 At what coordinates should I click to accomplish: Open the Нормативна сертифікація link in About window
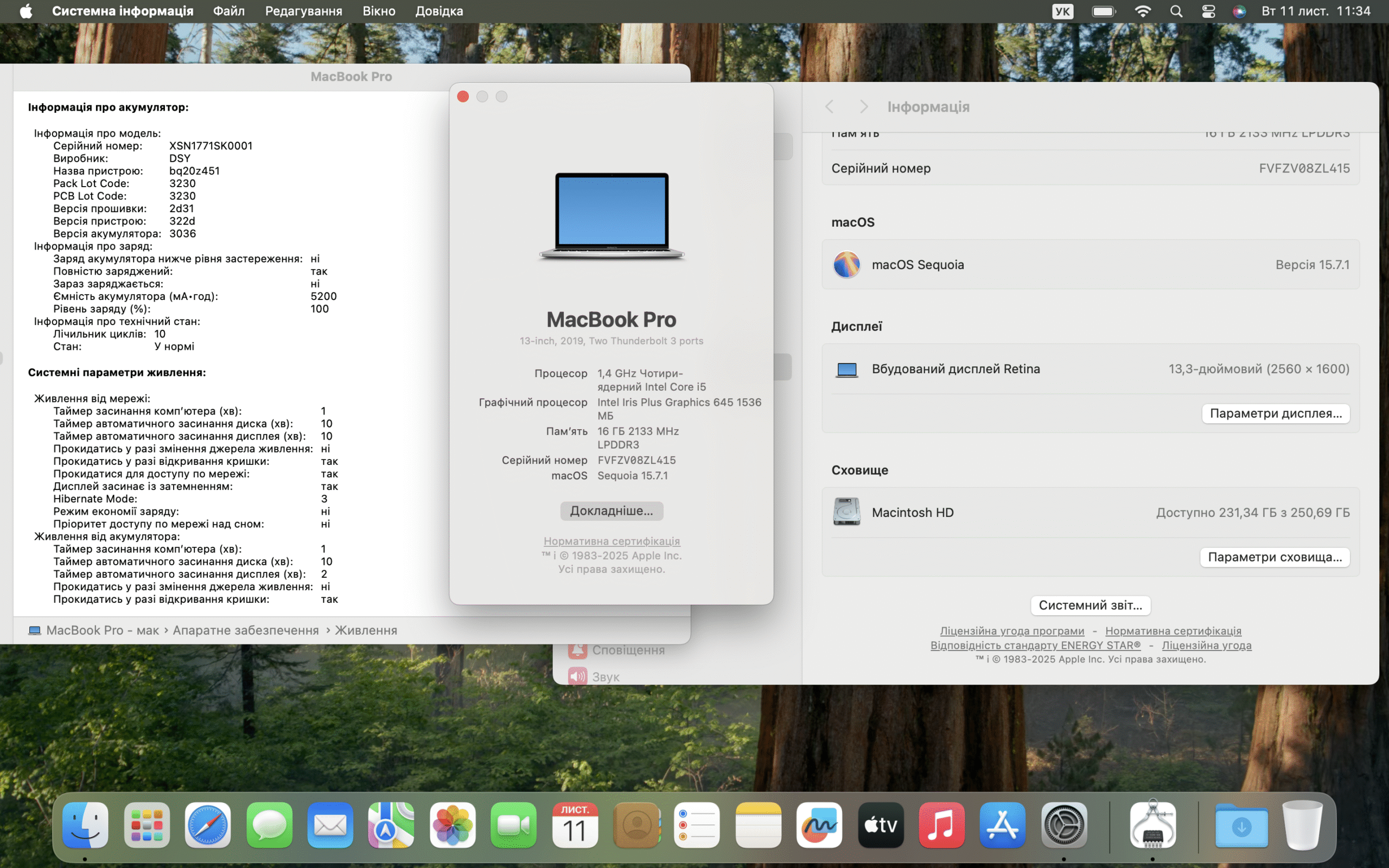(x=611, y=541)
